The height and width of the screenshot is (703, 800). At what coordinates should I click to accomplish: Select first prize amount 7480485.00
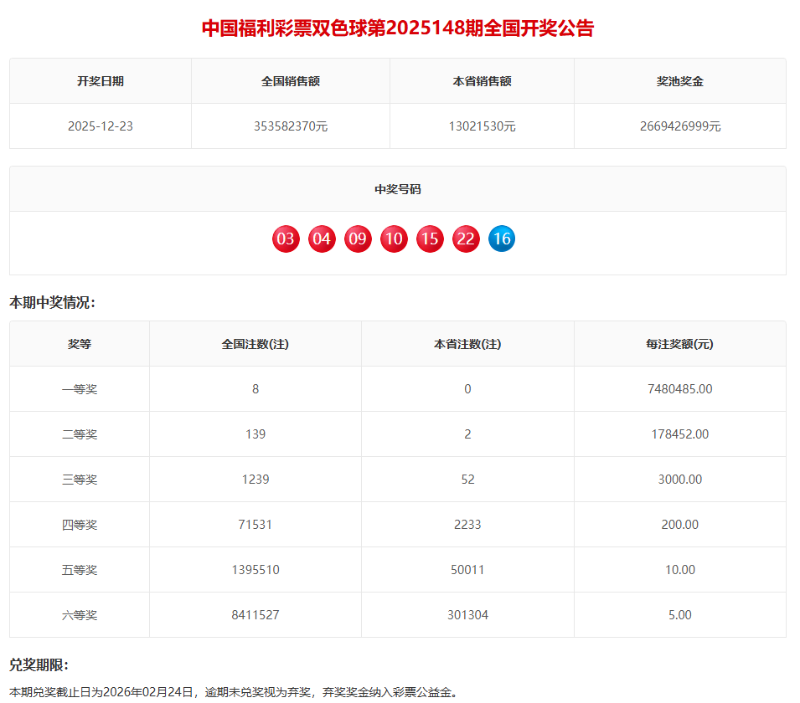tap(680, 389)
